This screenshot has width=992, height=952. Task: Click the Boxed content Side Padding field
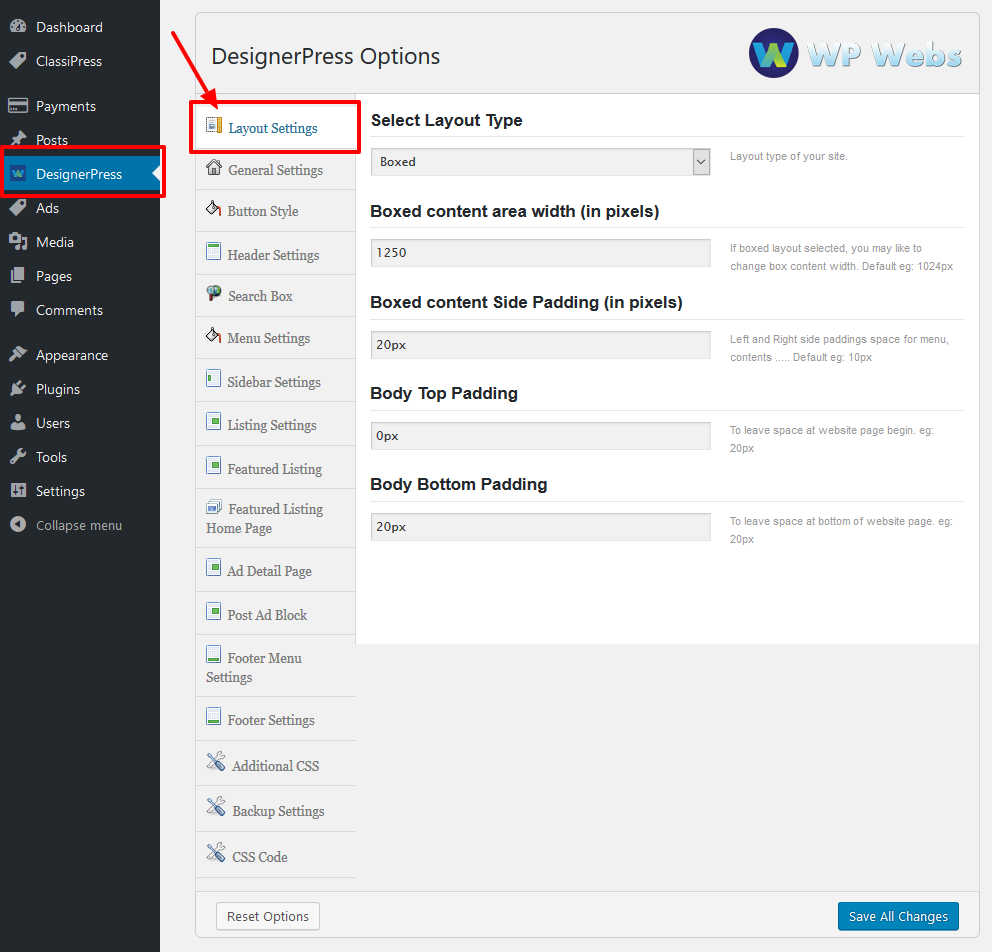540,345
